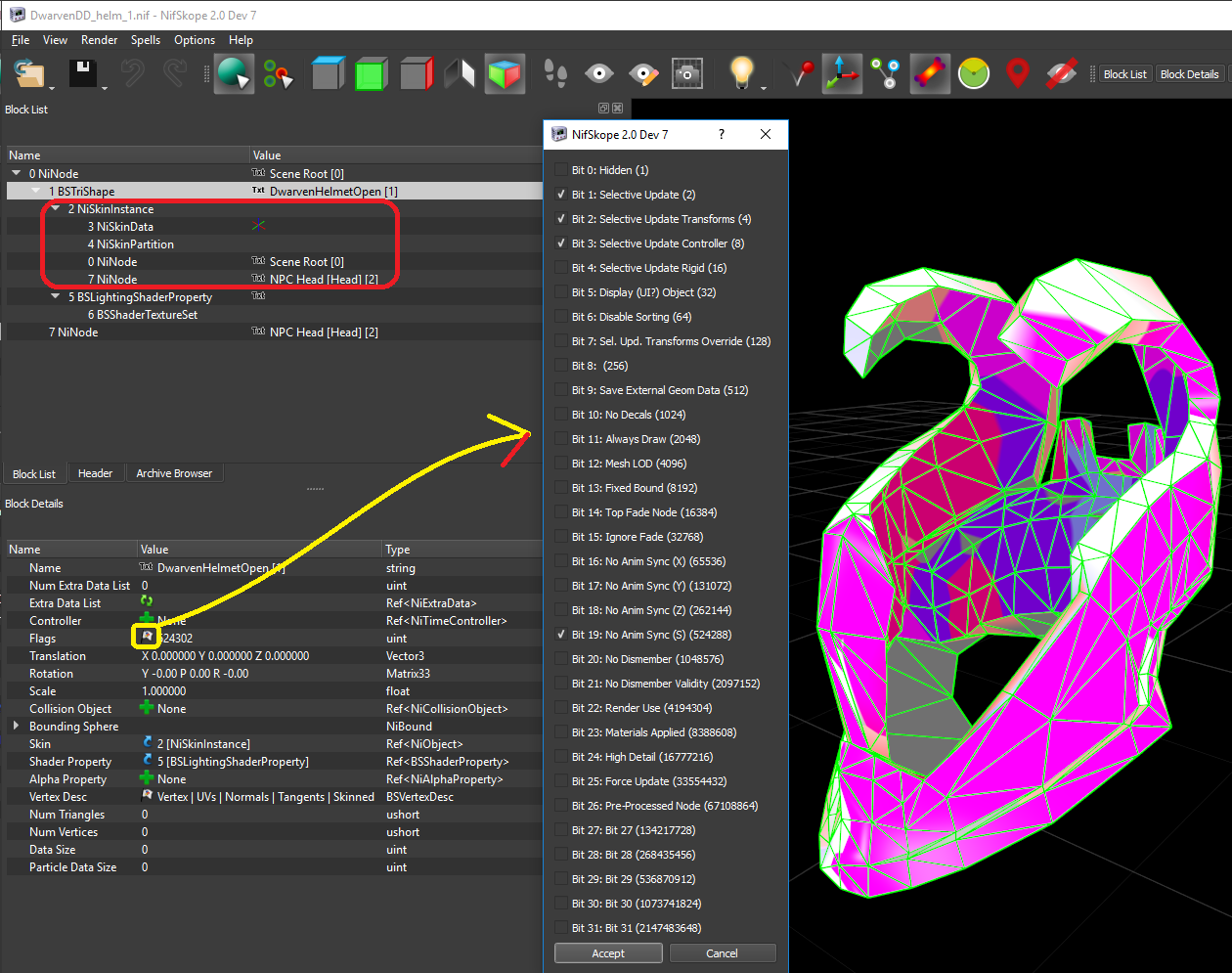This screenshot has width=1232, height=973.
Task: Switch to Front view green cube
Action: tap(372, 74)
